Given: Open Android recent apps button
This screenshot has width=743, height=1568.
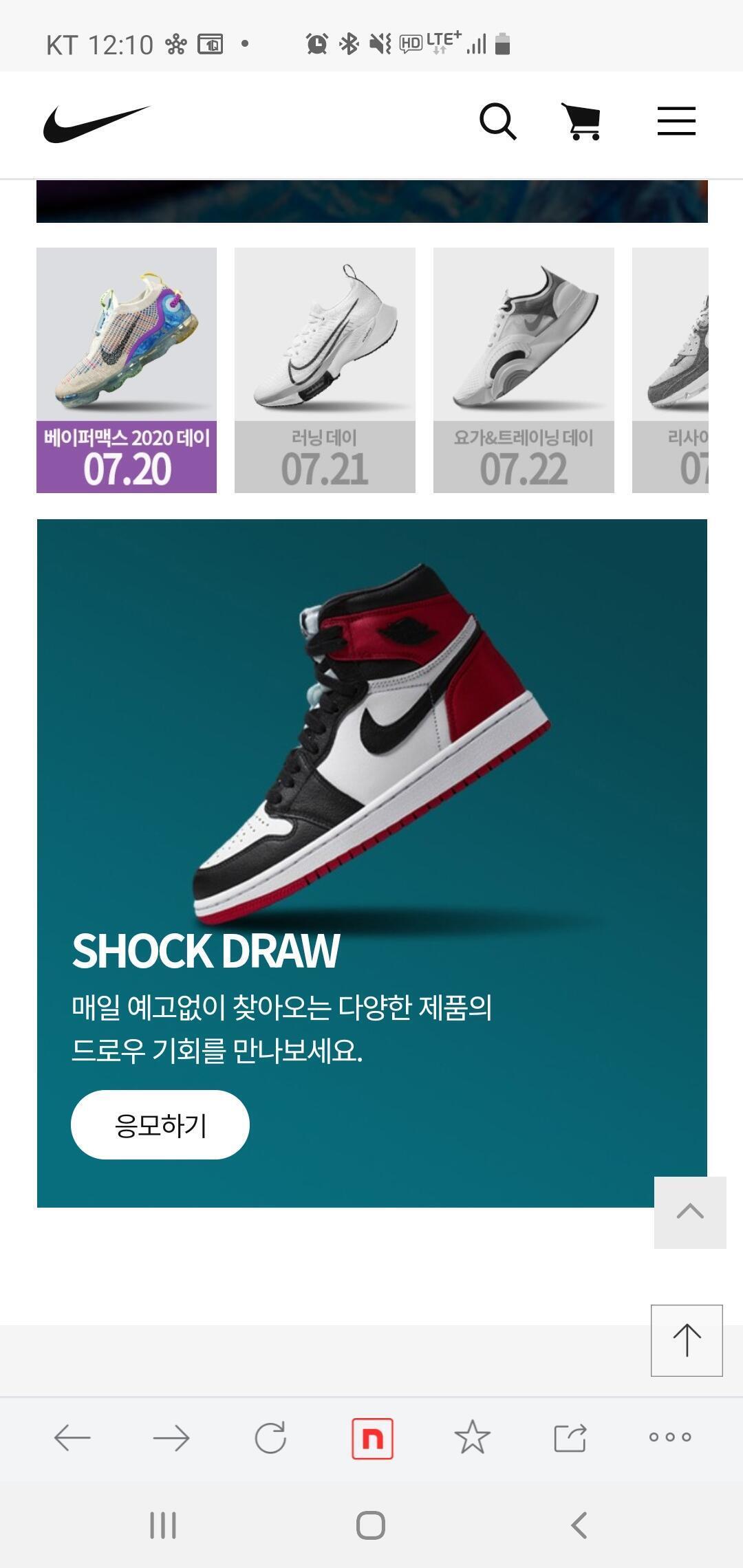Looking at the screenshot, I should (163, 1525).
